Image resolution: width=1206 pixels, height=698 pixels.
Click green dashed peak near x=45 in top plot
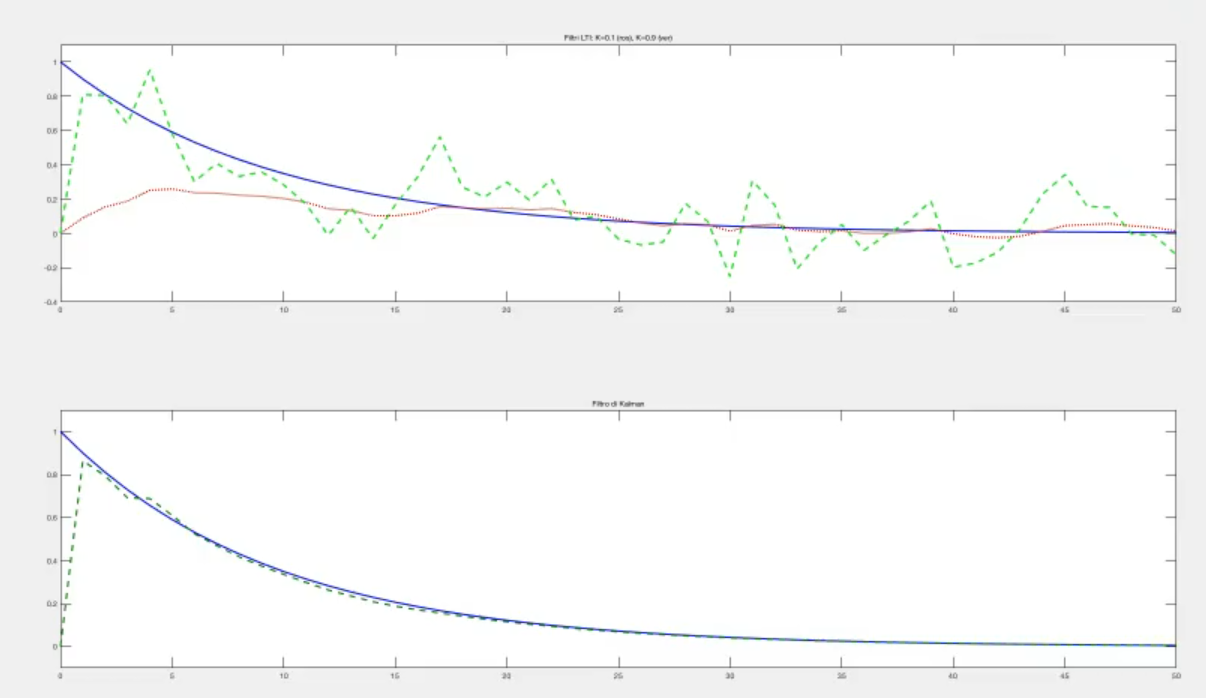click(1064, 174)
